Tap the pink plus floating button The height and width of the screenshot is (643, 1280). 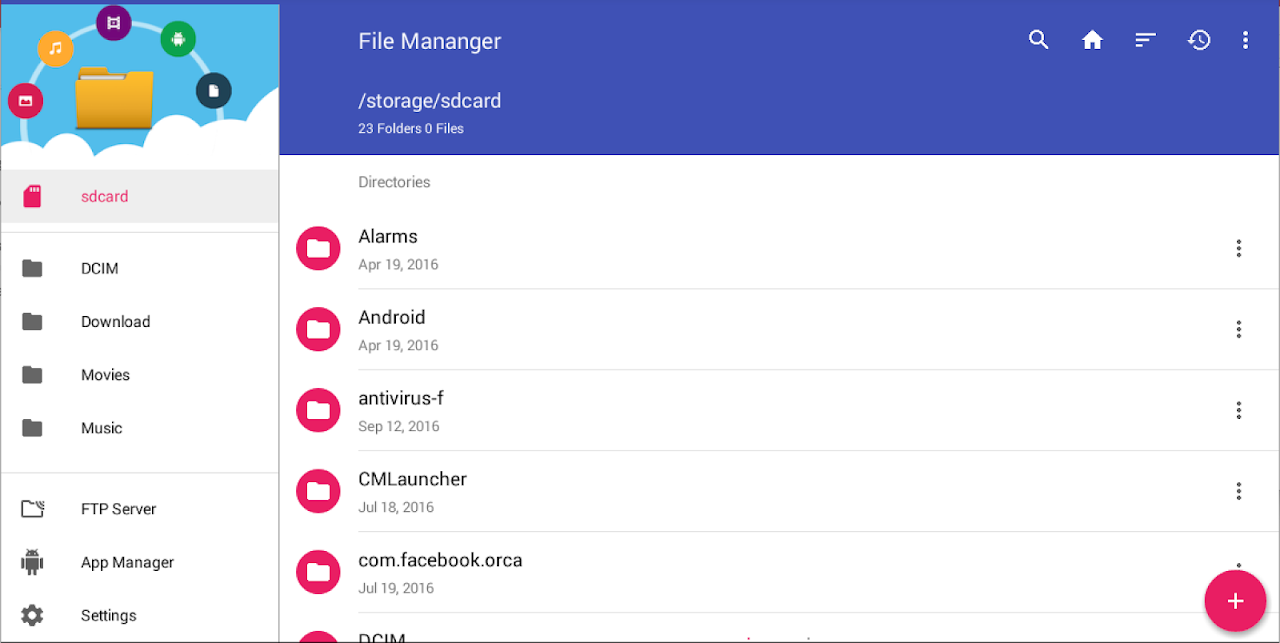coord(1235,601)
